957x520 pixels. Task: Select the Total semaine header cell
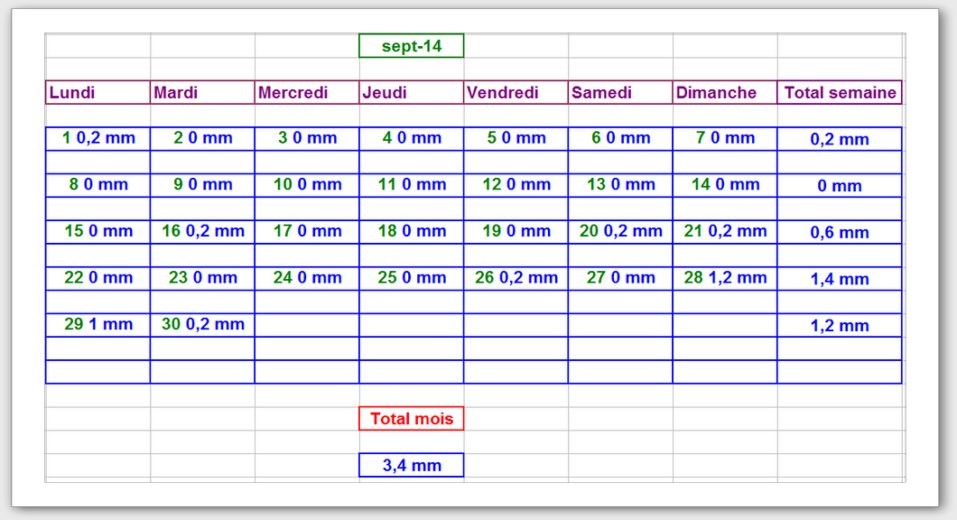tap(840, 92)
